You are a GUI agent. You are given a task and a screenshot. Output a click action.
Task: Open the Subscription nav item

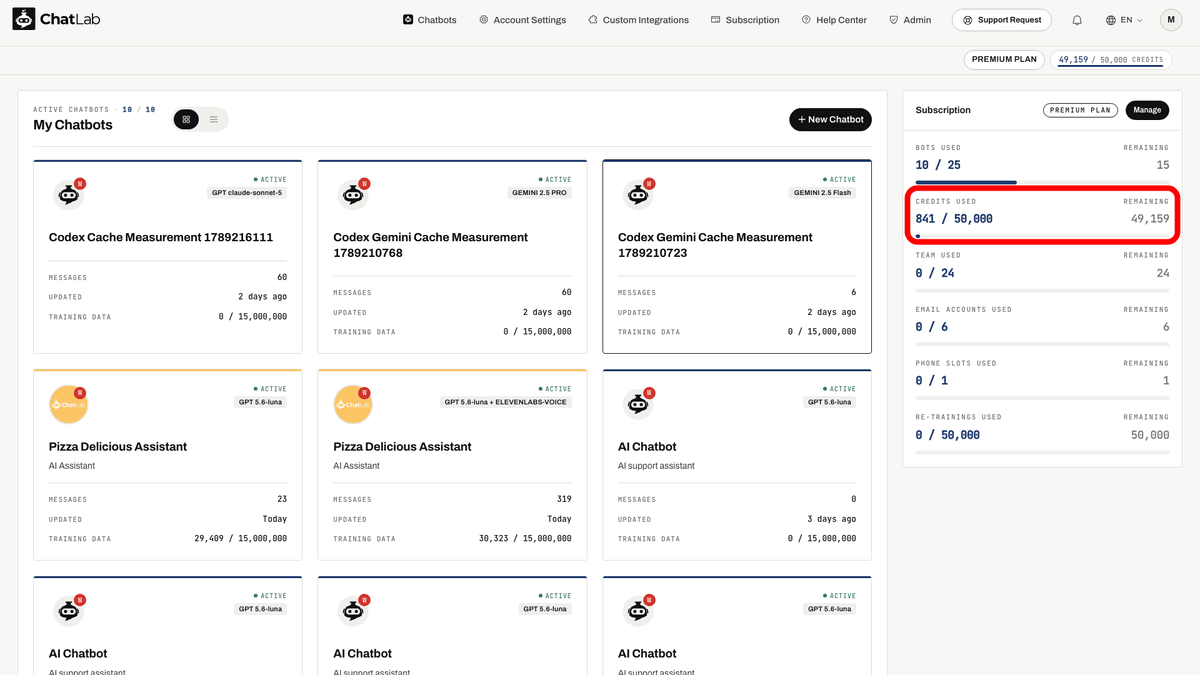point(745,20)
